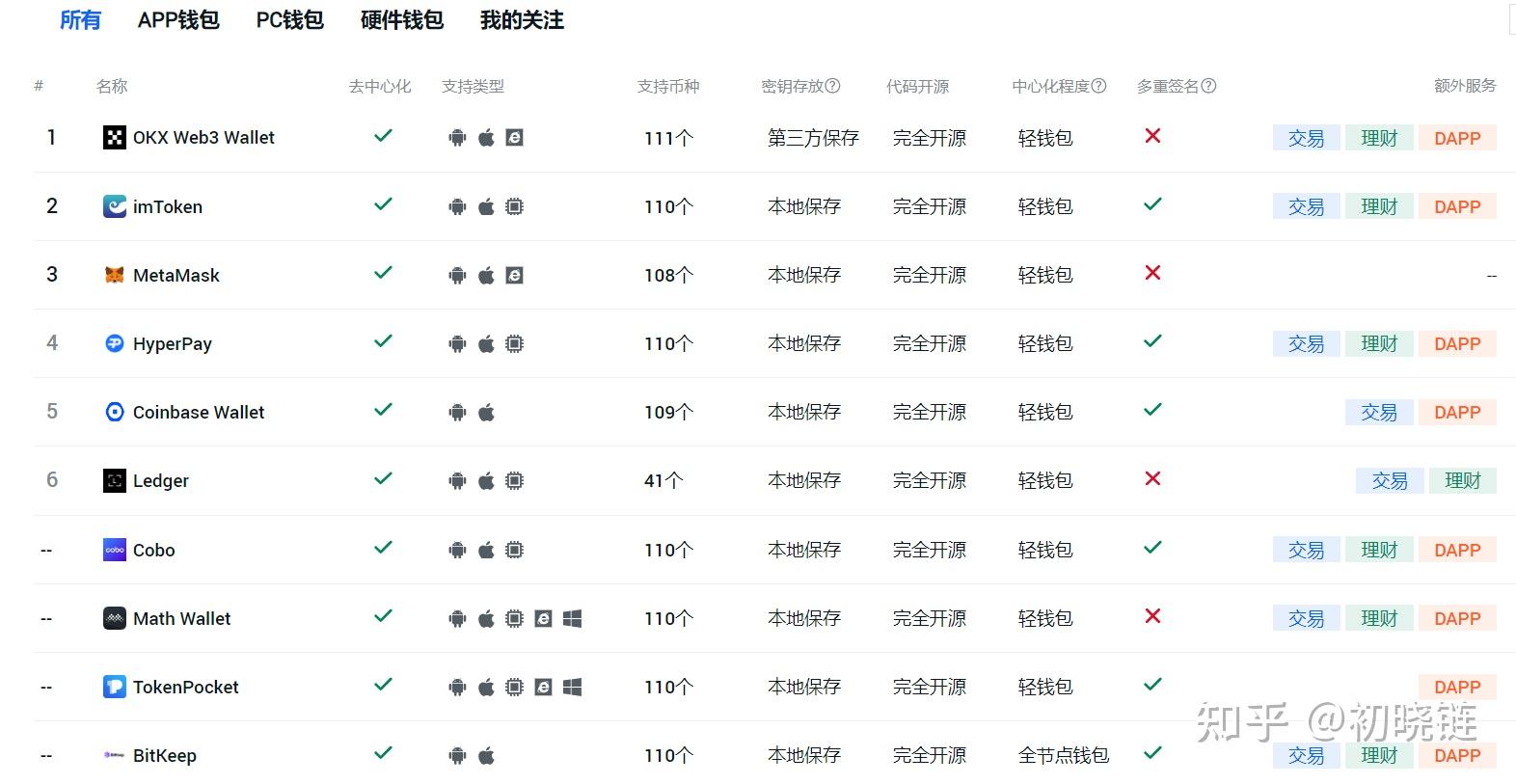
Task: Open the imToken name link
Action: click(x=168, y=206)
